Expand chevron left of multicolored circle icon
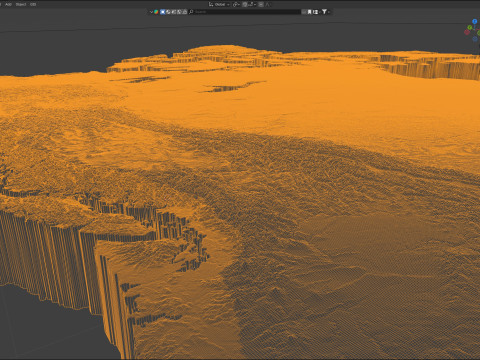Viewport: 480px width, 360px height. coord(151,12)
